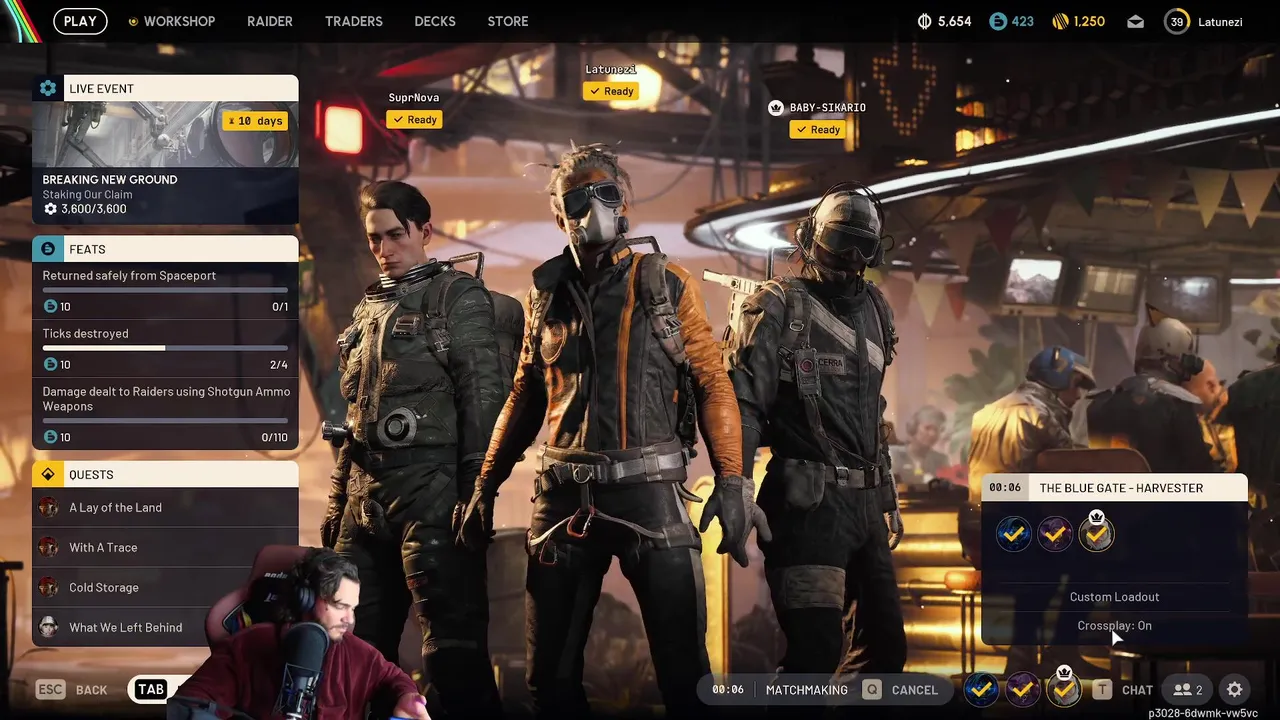Open the With A Trace quest
1280x720 pixels.
[x=165, y=547]
